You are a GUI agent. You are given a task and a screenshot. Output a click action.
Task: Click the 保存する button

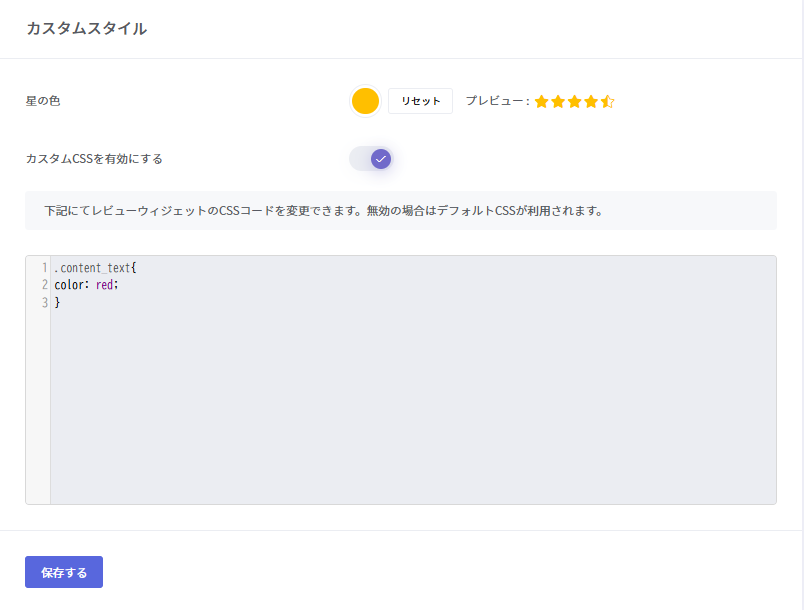coord(64,572)
